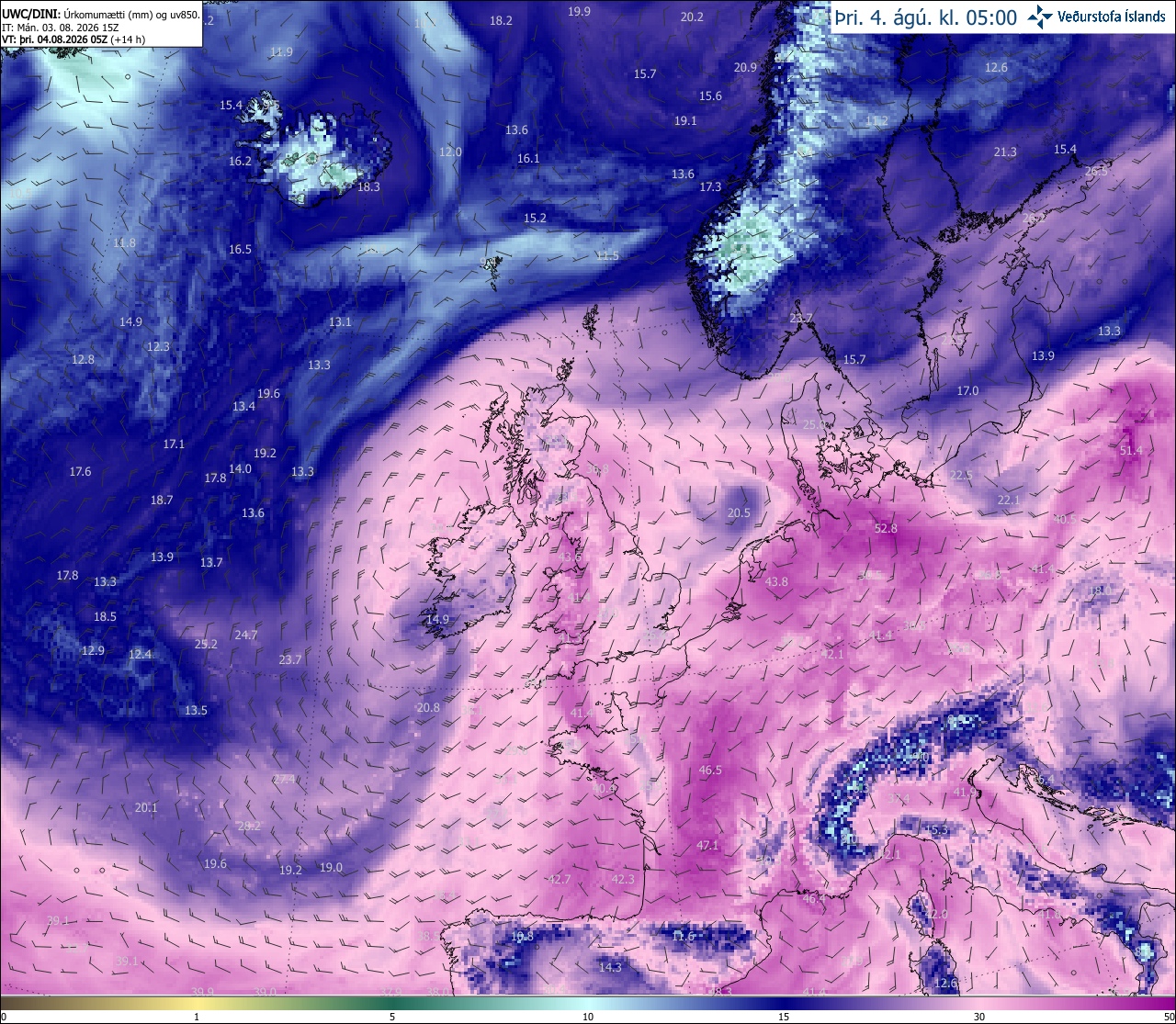The width and height of the screenshot is (1176, 1024).
Task: Click the 10 mark on the color scale
Action: (588, 1017)
